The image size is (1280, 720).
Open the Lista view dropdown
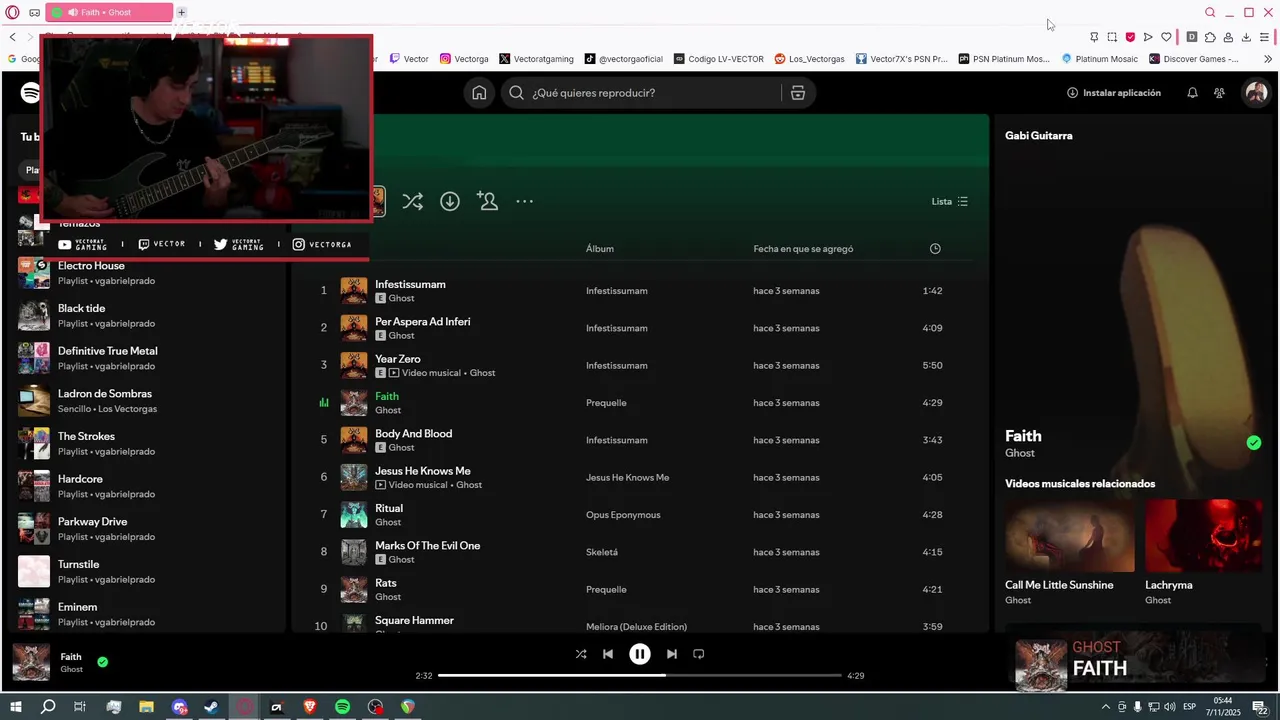950,201
